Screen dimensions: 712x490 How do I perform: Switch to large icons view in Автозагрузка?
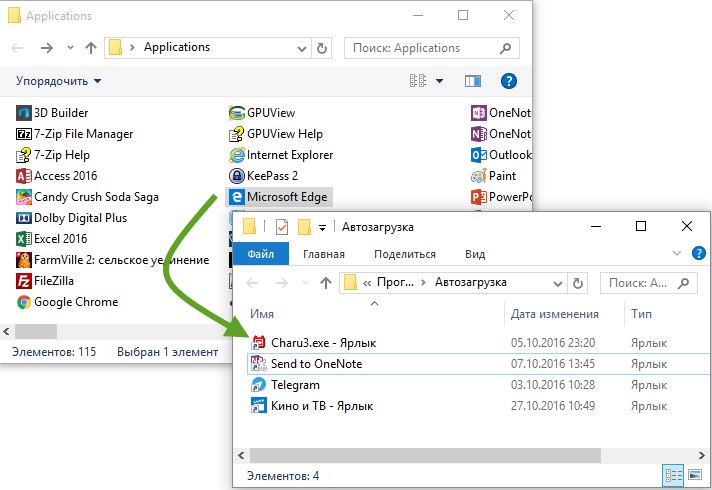(695, 475)
